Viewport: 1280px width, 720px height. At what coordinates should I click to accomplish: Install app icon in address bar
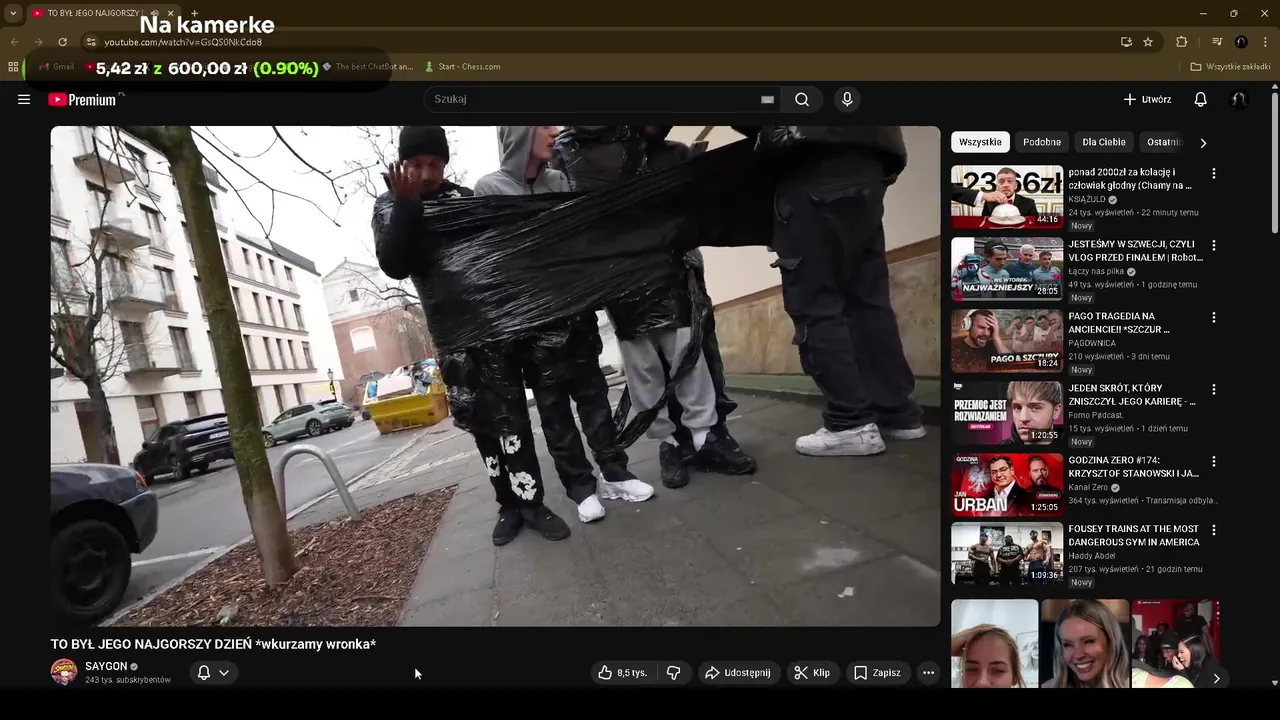[1126, 42]
